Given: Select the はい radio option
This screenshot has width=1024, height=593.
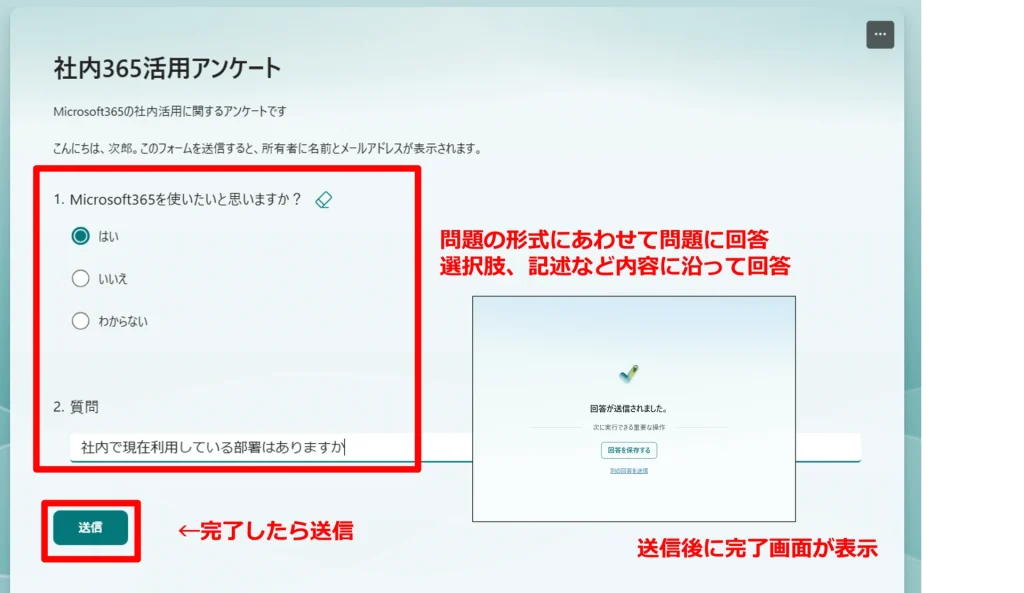Looking at the screenshot, I should click(80, 236).
